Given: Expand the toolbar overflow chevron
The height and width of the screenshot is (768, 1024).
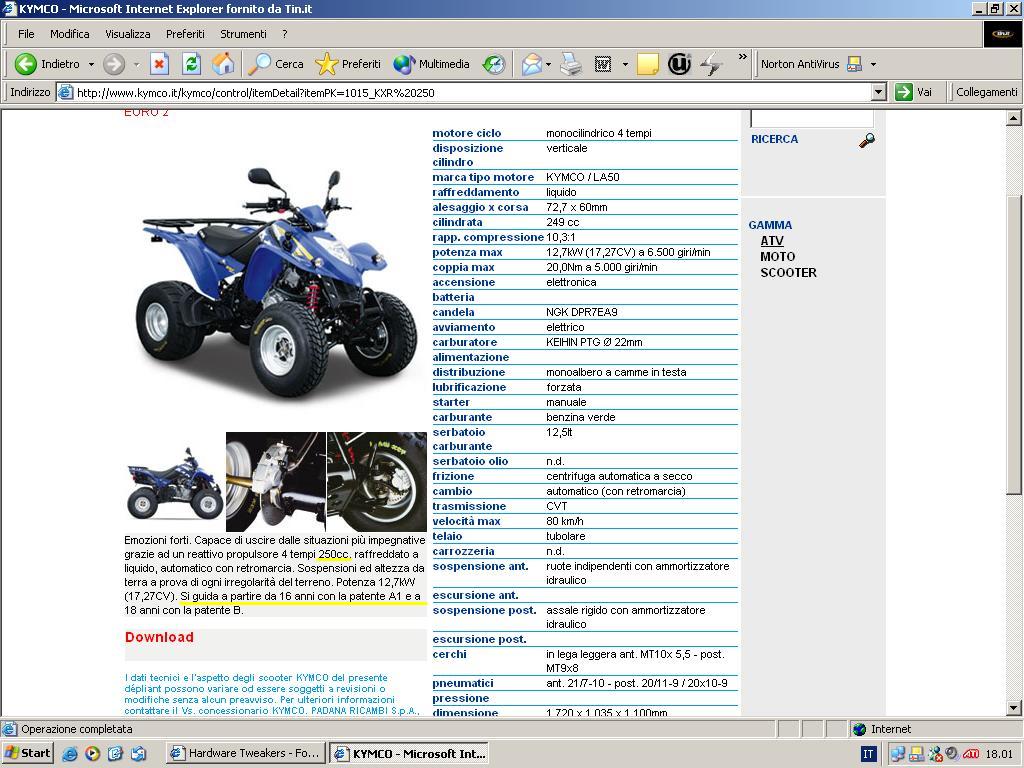Looking at the screenshot, I should [743, 57].
